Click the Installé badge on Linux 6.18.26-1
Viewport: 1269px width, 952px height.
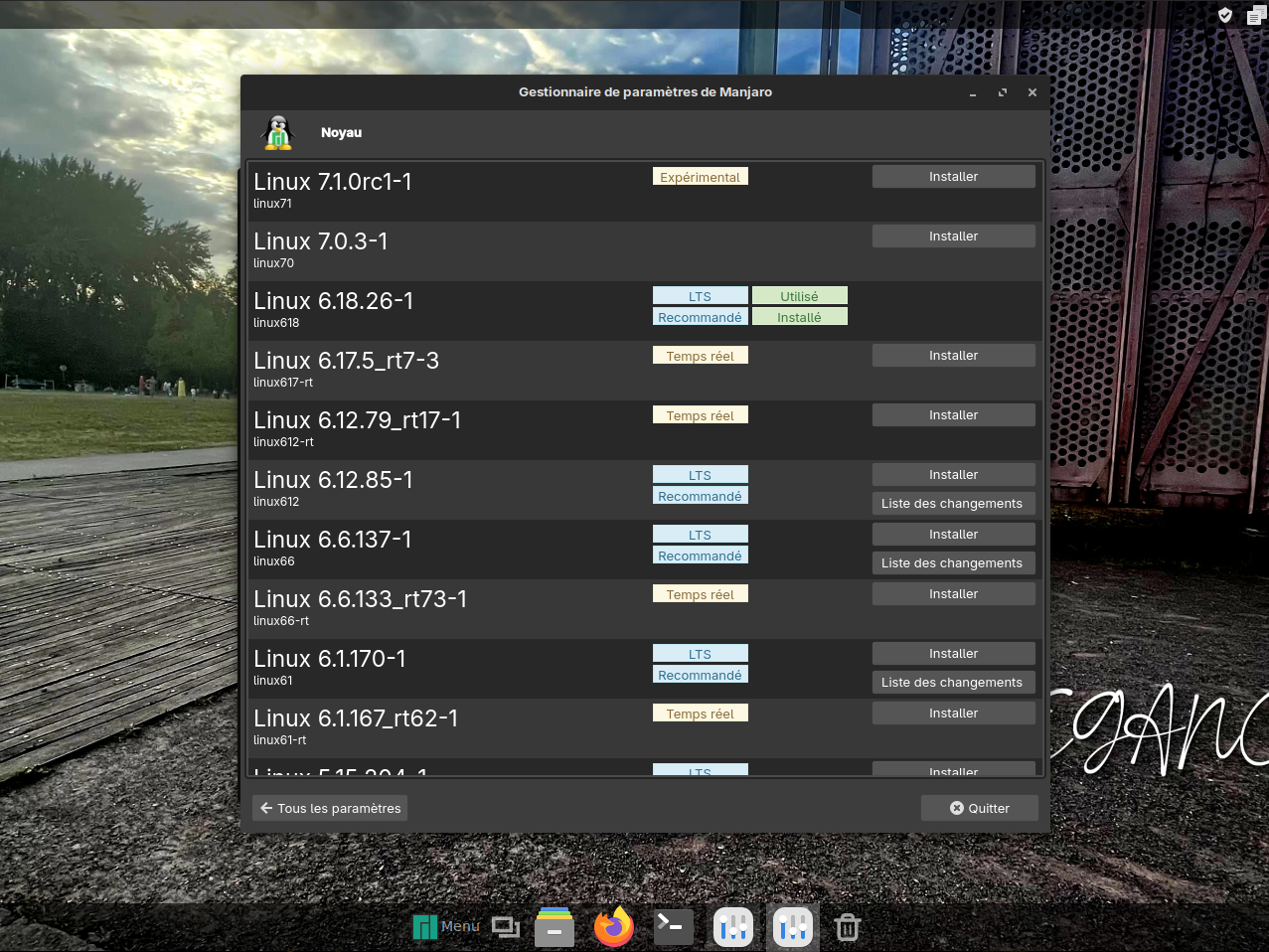pyautogui.click(x=800, y=317)
